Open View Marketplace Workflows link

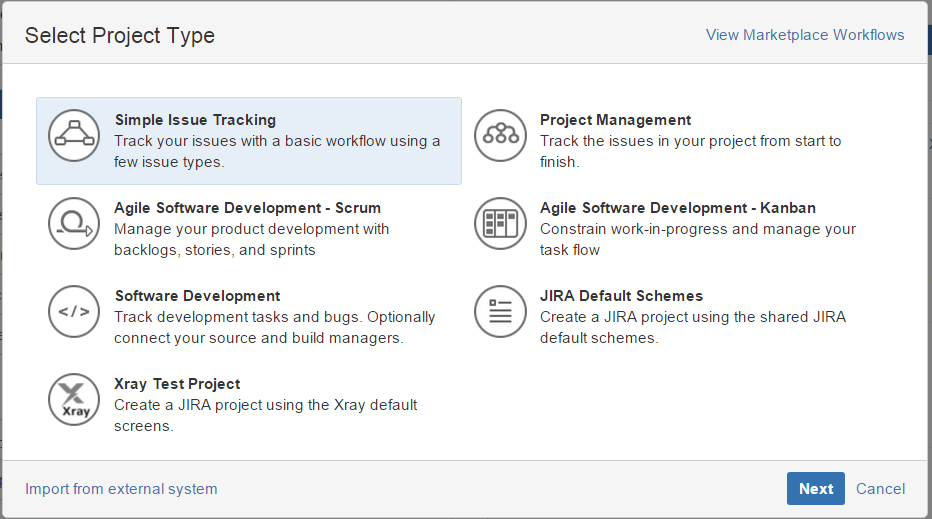click(x=805, y=35)
